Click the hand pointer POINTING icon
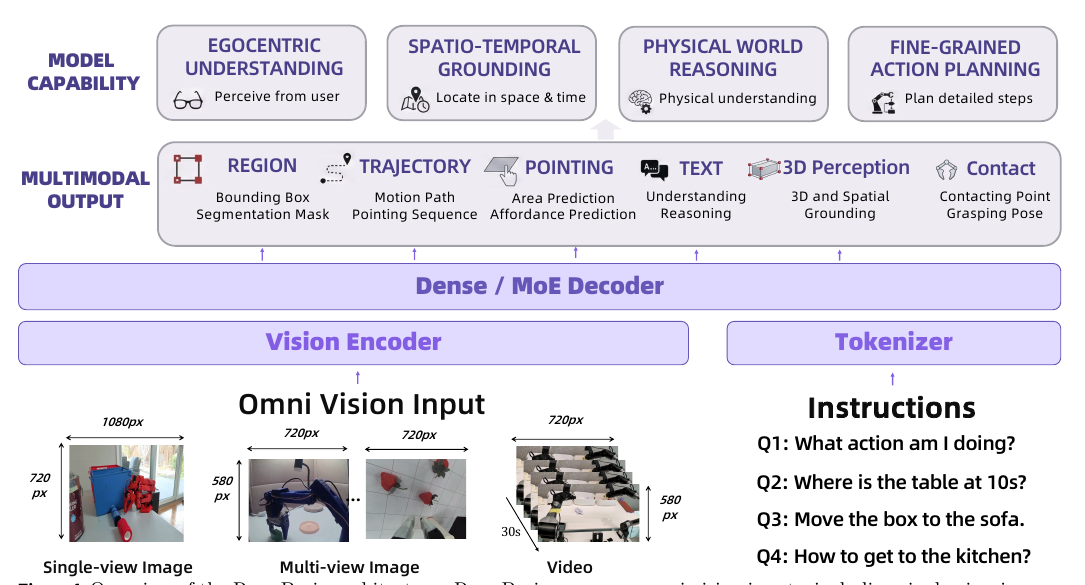The width and height of the screenshot is (1085, 585). [x=502, y=170]
